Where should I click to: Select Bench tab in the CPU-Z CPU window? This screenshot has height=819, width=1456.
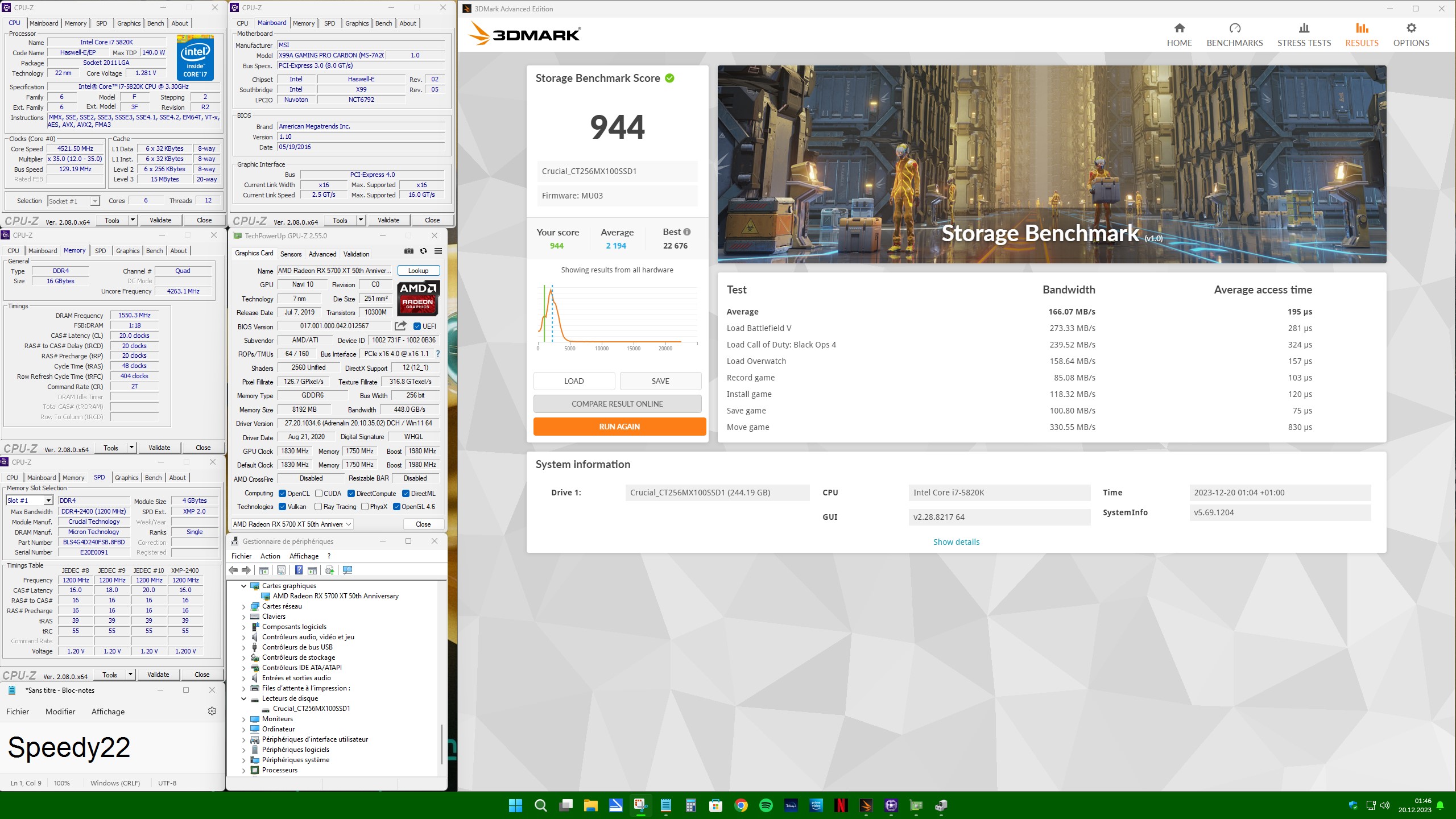pyautogui.click(x=155, y=23)
